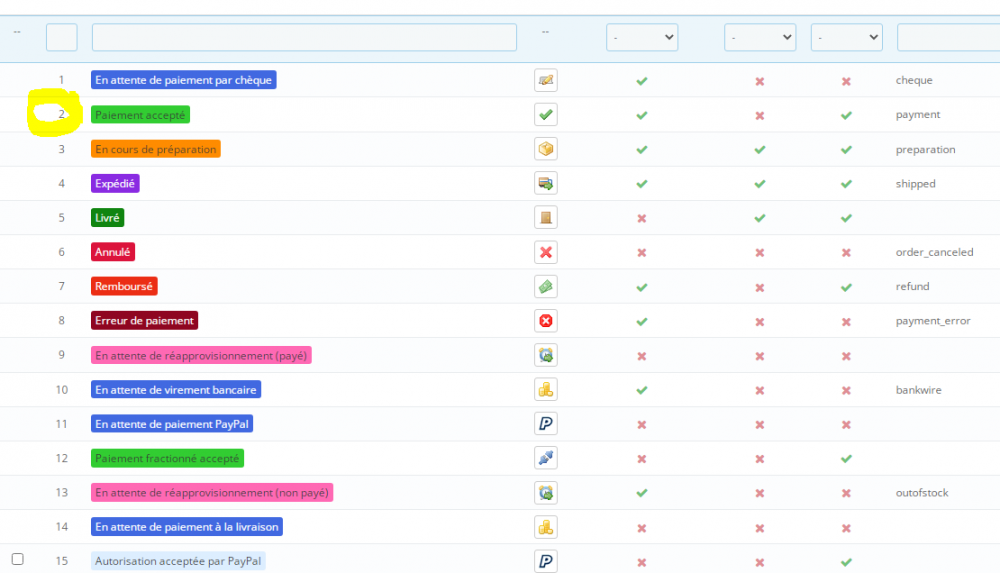Click the Remboursé money icon
Image resolution: width=1000 pixels, height=573 pixels.
tap(546, 286)
